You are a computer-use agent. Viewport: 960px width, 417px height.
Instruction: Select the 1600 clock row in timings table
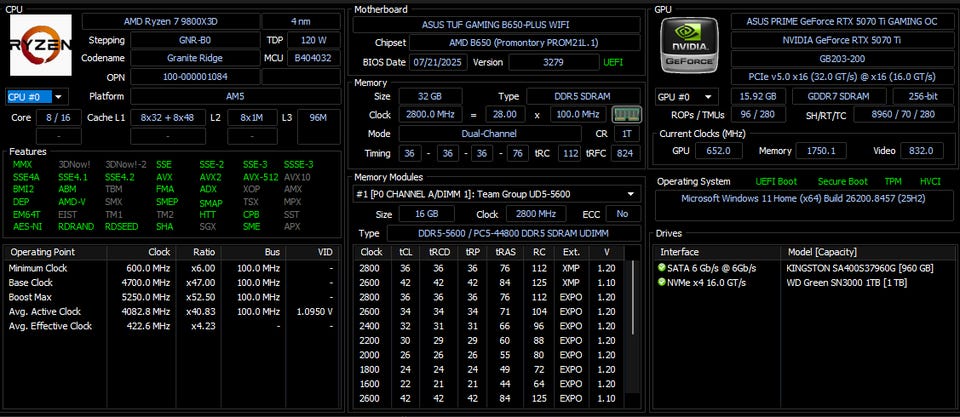click(489, 384)
